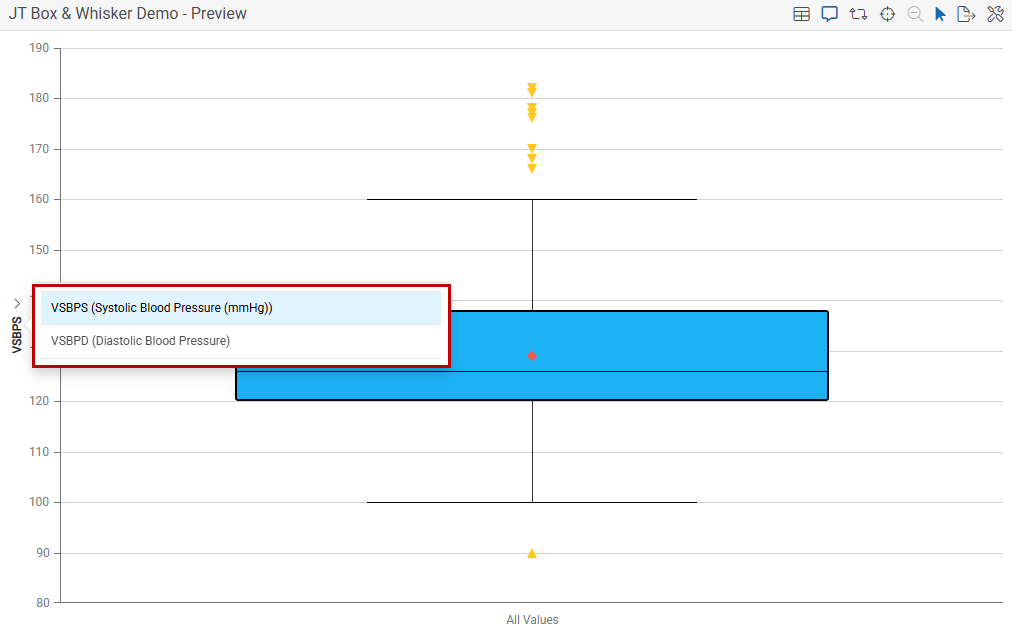The width and height of the screenshot is (1012, 636).
Task: Open the wrench and screwdriver settings
Action: 995,14
